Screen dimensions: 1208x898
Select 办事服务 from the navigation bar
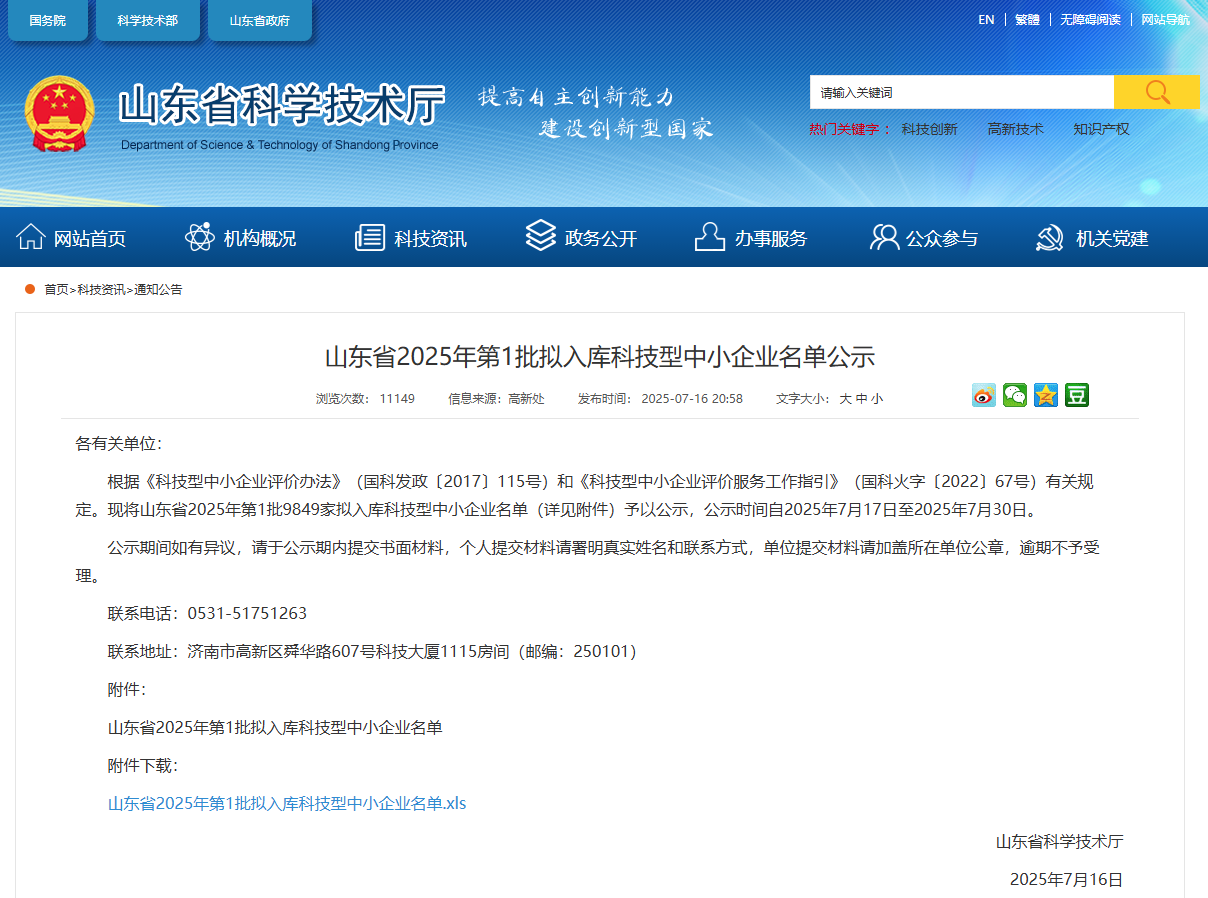[751, 238]
